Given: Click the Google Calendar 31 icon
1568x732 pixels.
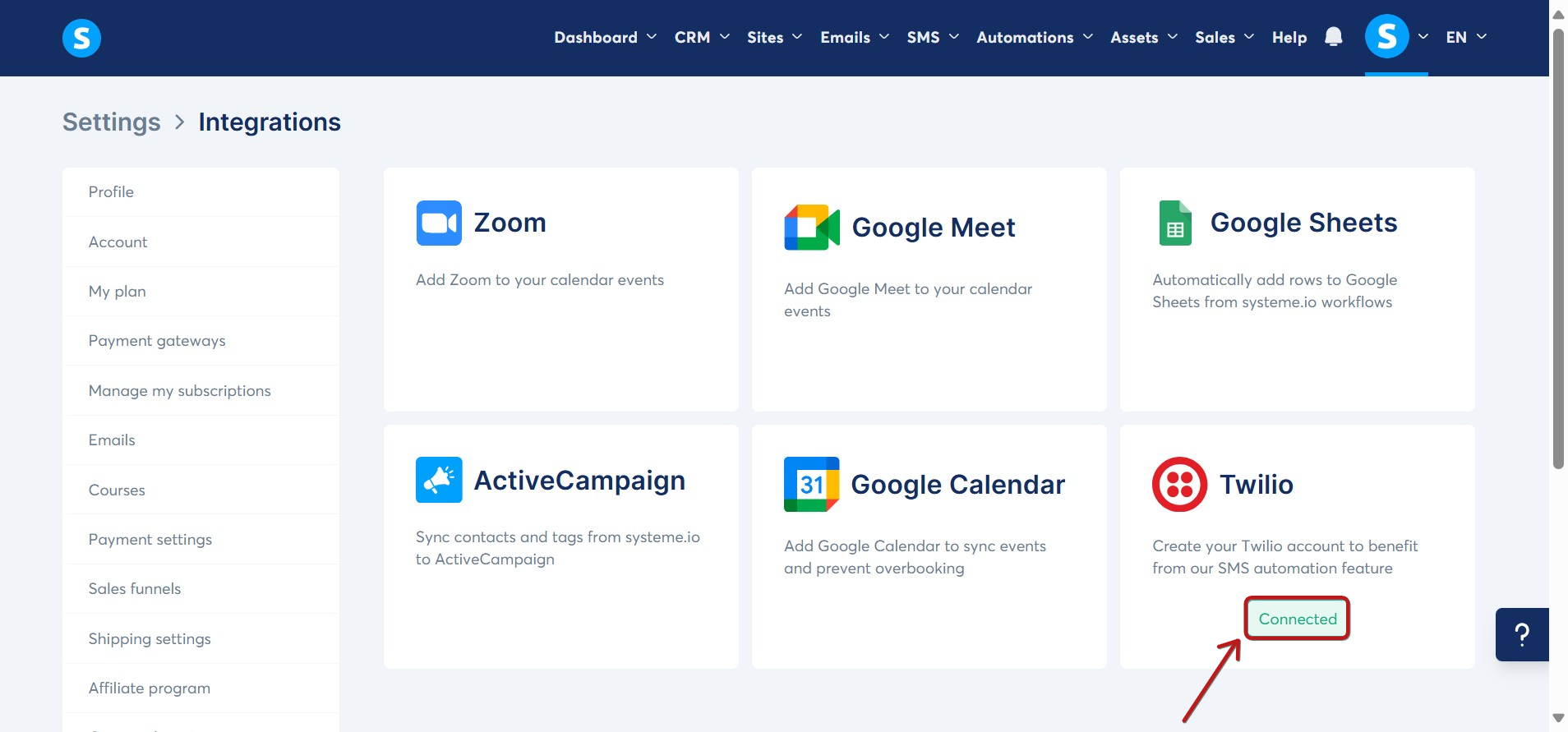Looking at the screenshot, I should tap(811, 484).
